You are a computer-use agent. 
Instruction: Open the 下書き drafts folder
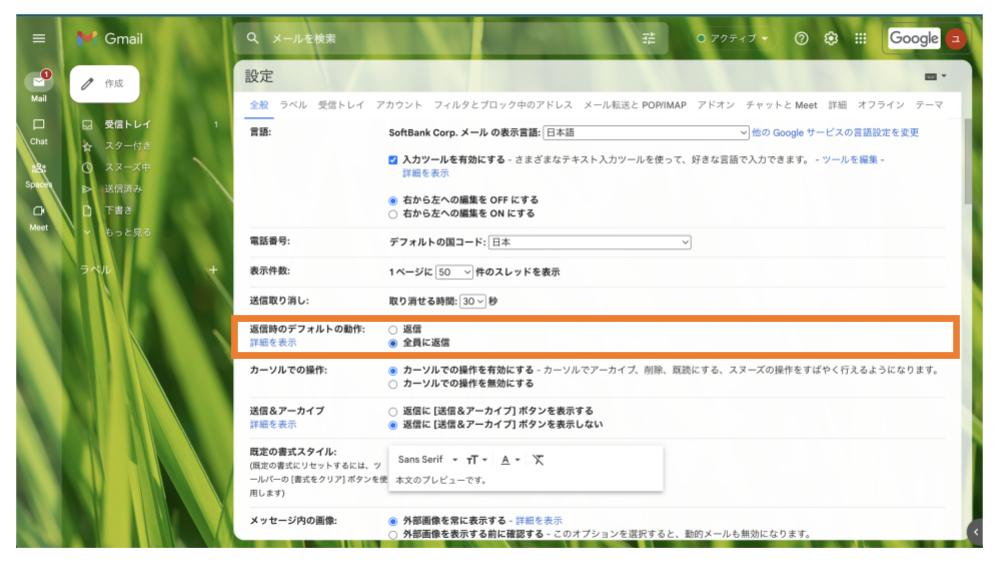tap(119, 210)
